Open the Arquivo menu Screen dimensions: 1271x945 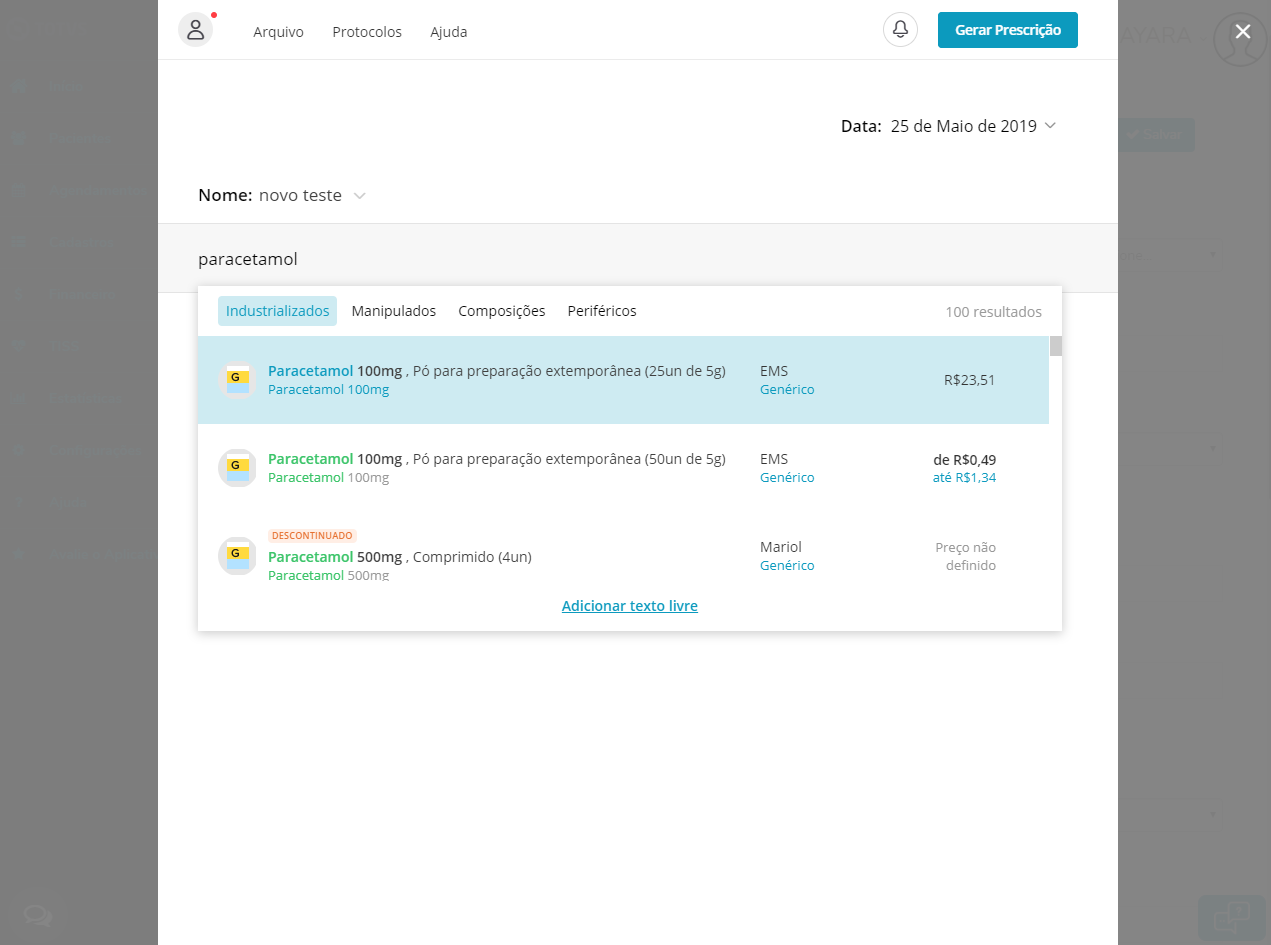278,32
